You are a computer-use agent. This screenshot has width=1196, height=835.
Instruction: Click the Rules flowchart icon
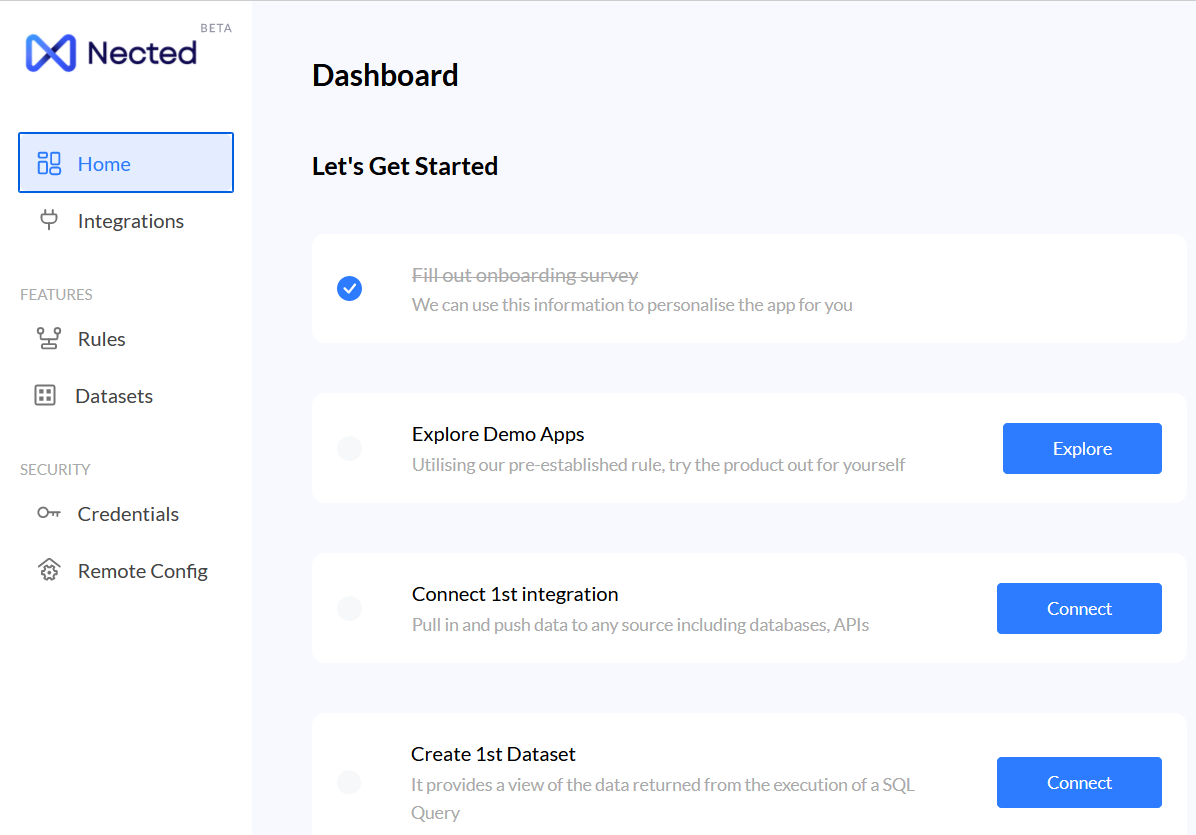coord(49,339)
